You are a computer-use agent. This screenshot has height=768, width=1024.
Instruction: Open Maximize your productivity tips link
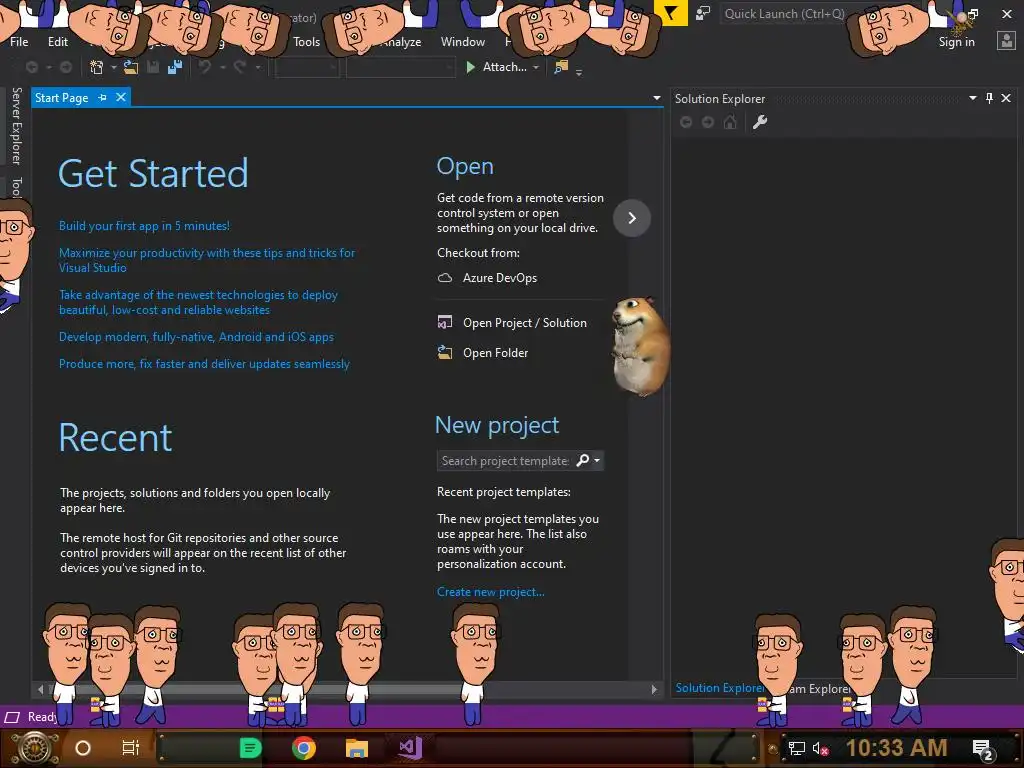(207, 260)
